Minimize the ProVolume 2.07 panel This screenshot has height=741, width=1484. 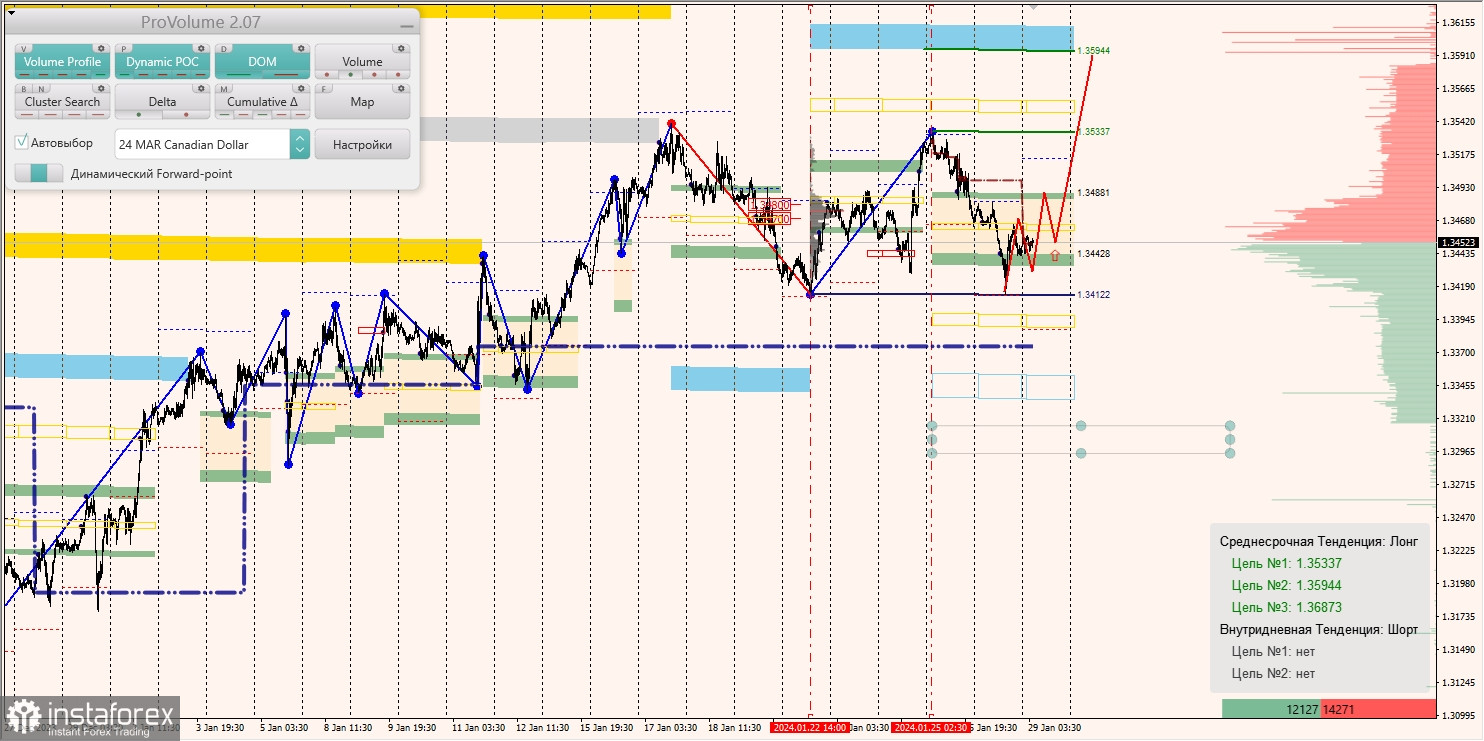(x=406, y=25)
